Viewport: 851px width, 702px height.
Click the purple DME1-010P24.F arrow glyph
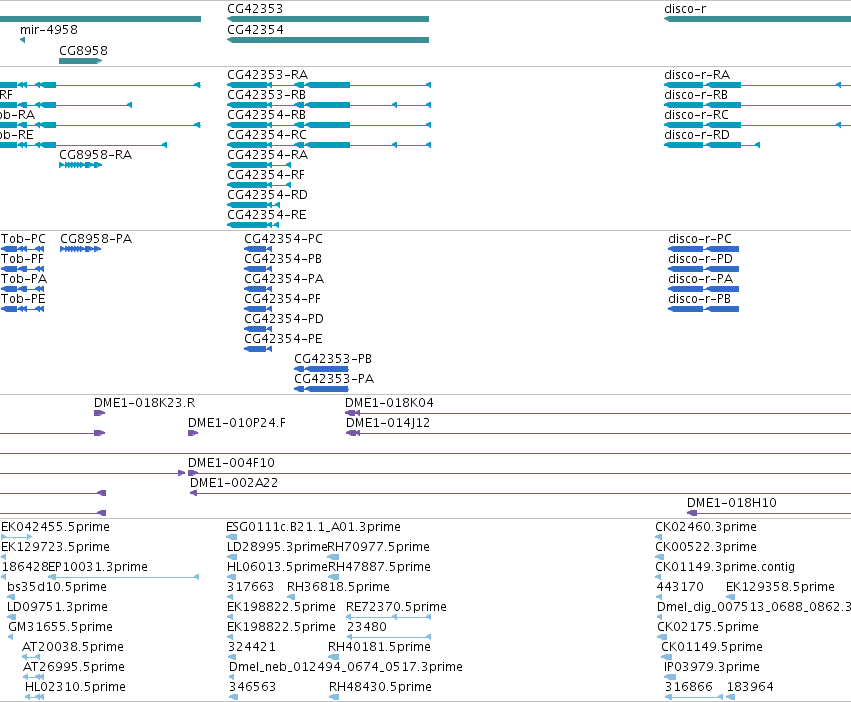pos(193,433)
